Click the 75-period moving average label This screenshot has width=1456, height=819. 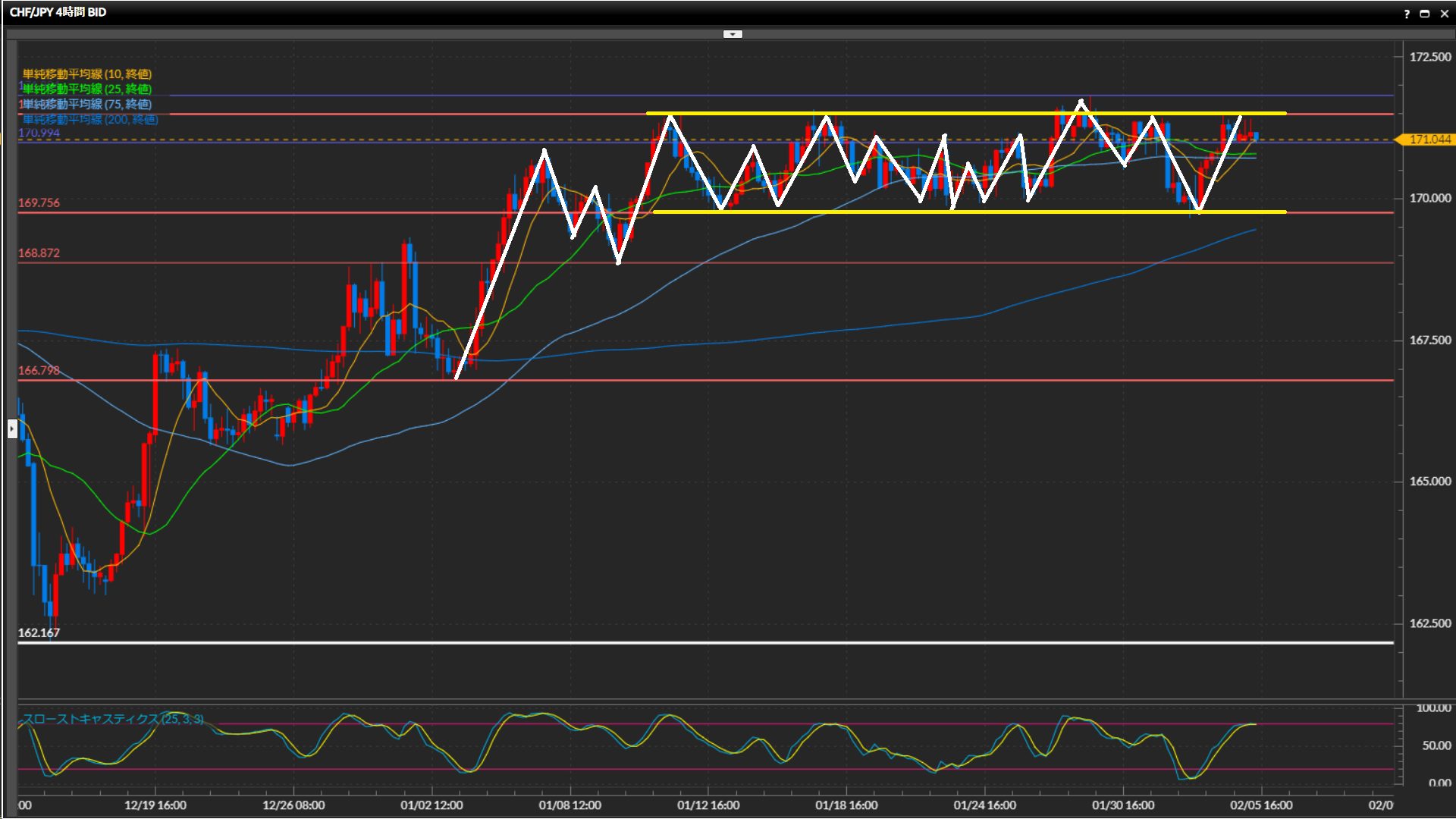(x=87, y=104)
